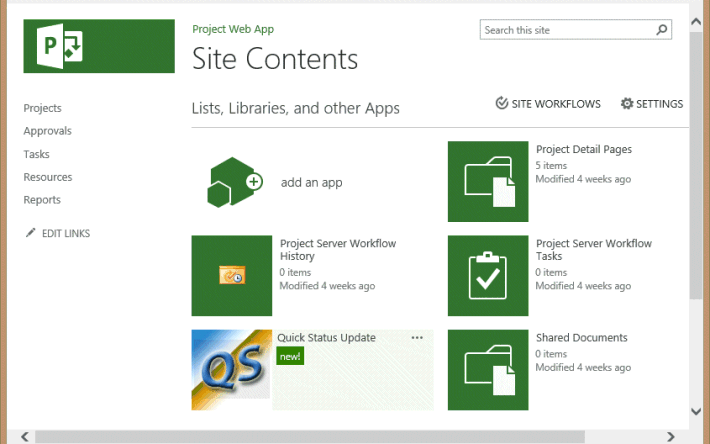Click the horizontal scrollbar thumb
This screenshot has height=444, width=710.
point(310,437)
